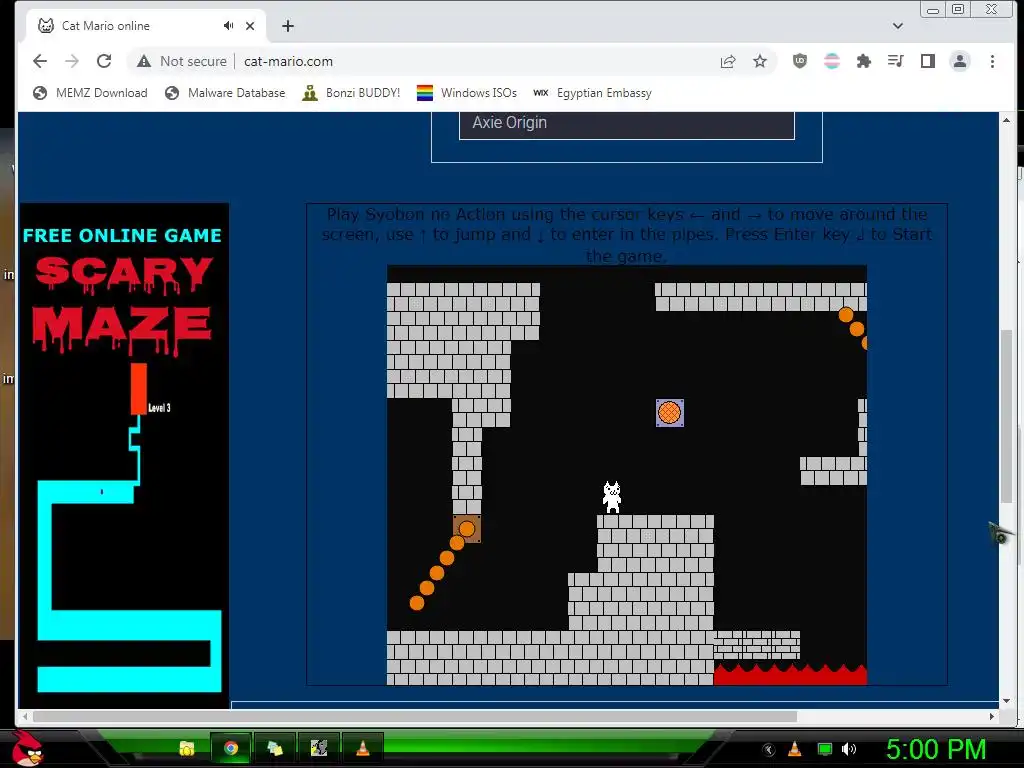The image size is (1024, 768).
Task: Open the speaker volume tray icon
Action: 849,749
